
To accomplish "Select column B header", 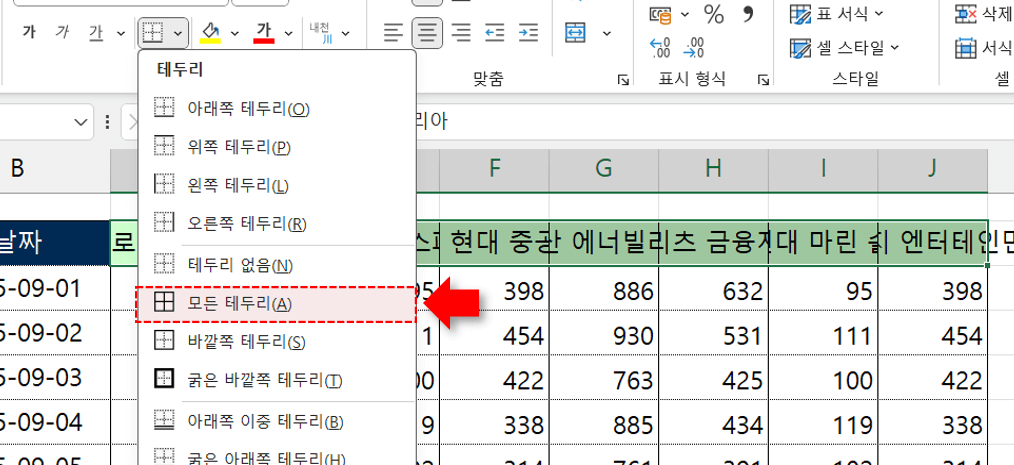I will pyautogui.click(x=17, y=170).
